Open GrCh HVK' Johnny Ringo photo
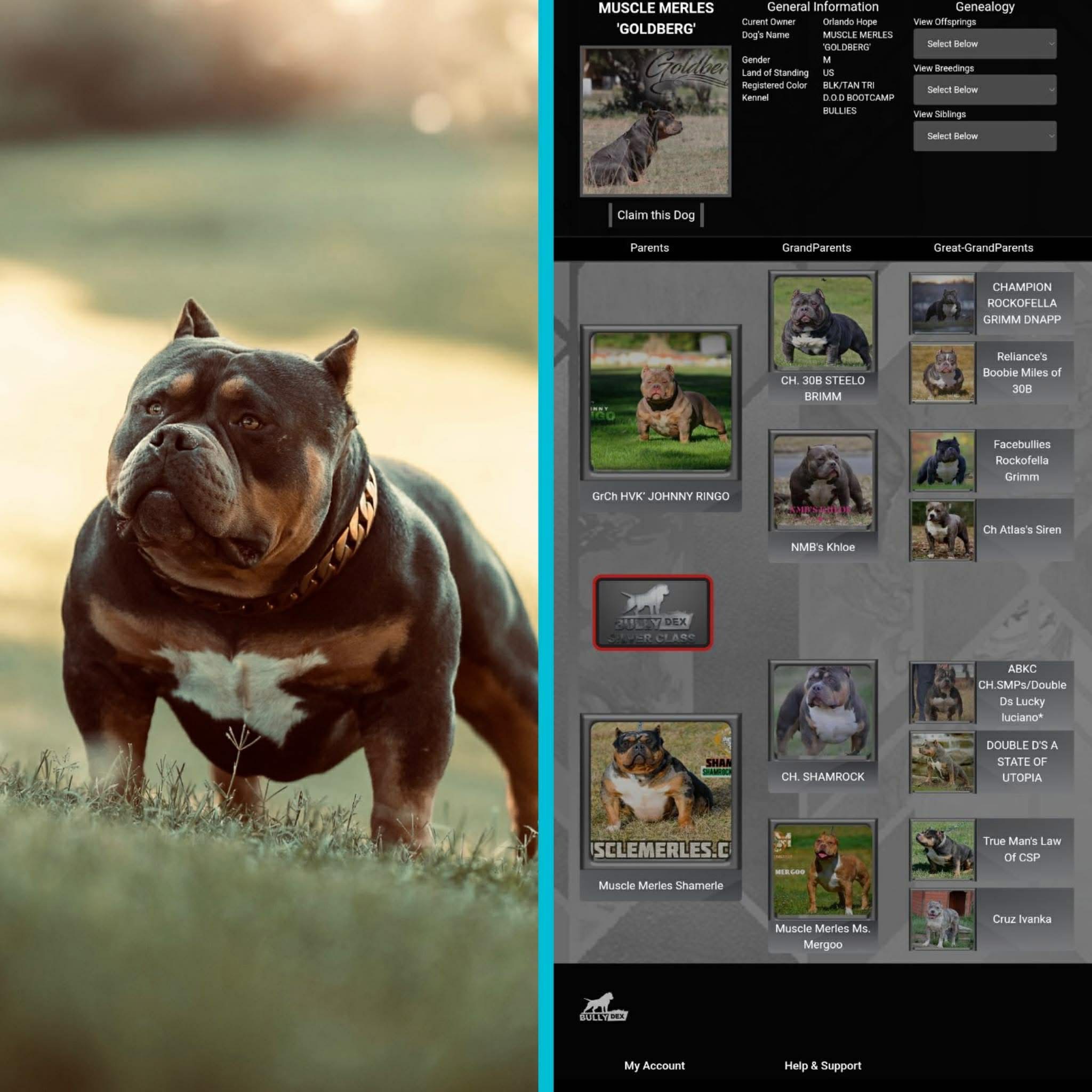 661,402
